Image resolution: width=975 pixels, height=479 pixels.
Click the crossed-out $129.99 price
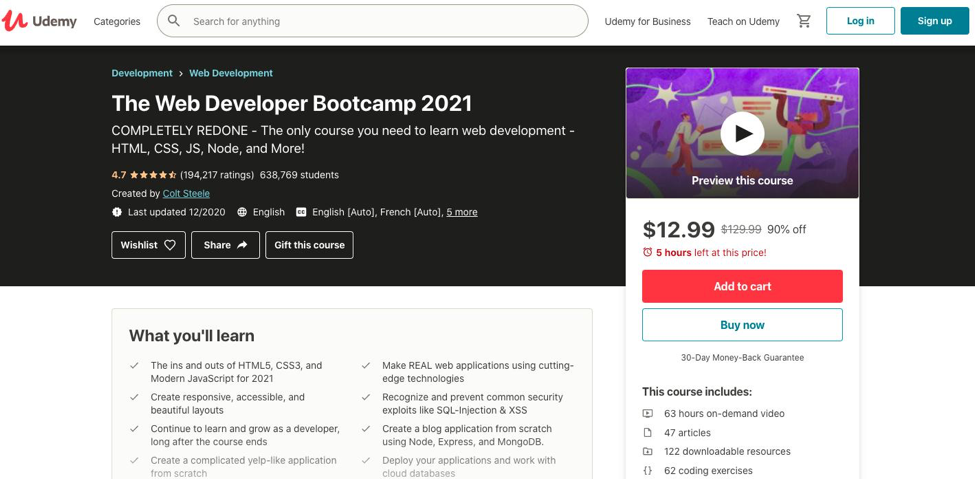741,230
